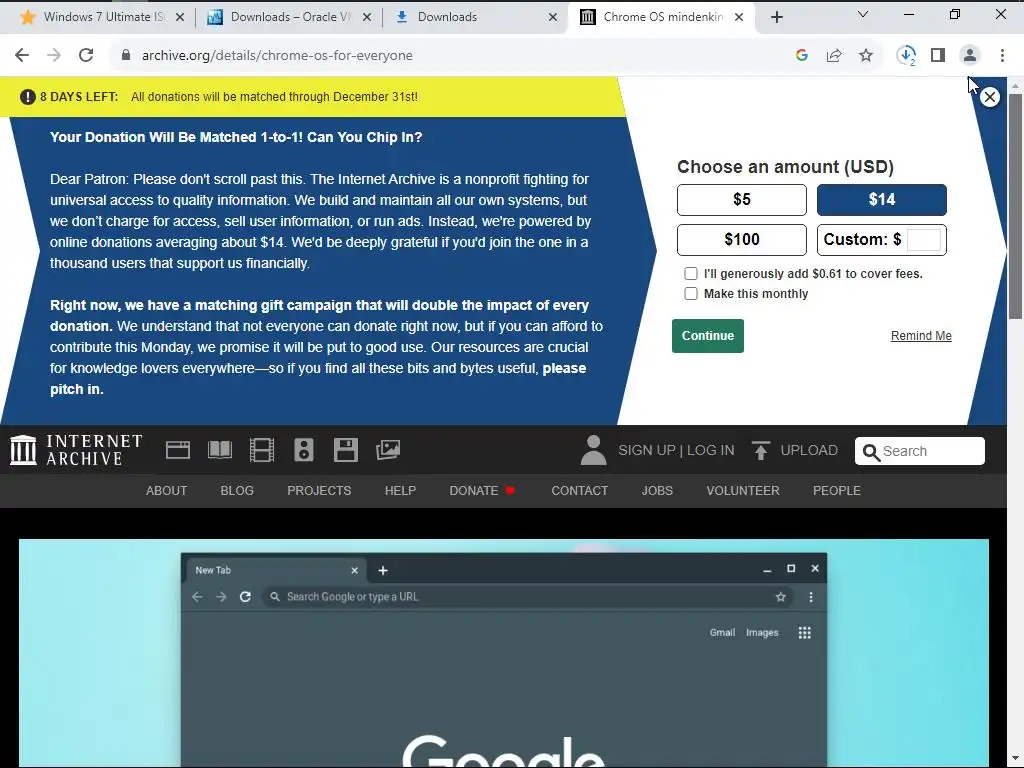
Task: Open the Audio speaker icon
Action: [304, 450]
